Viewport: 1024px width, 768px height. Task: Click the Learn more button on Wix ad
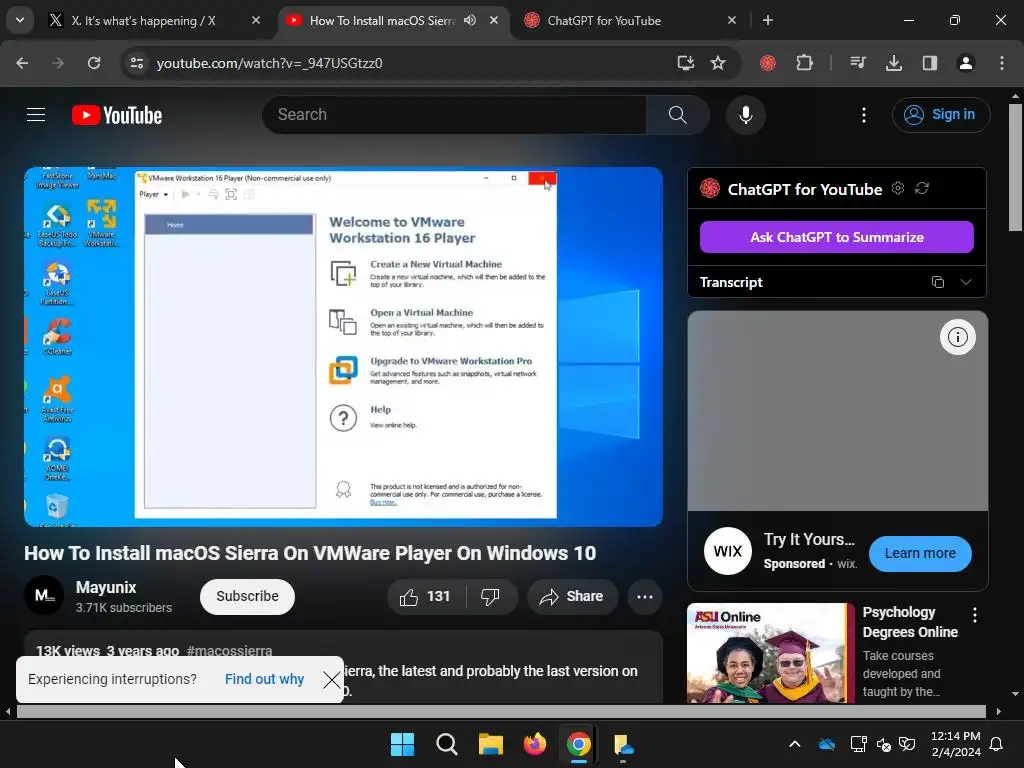pos(920,553)
